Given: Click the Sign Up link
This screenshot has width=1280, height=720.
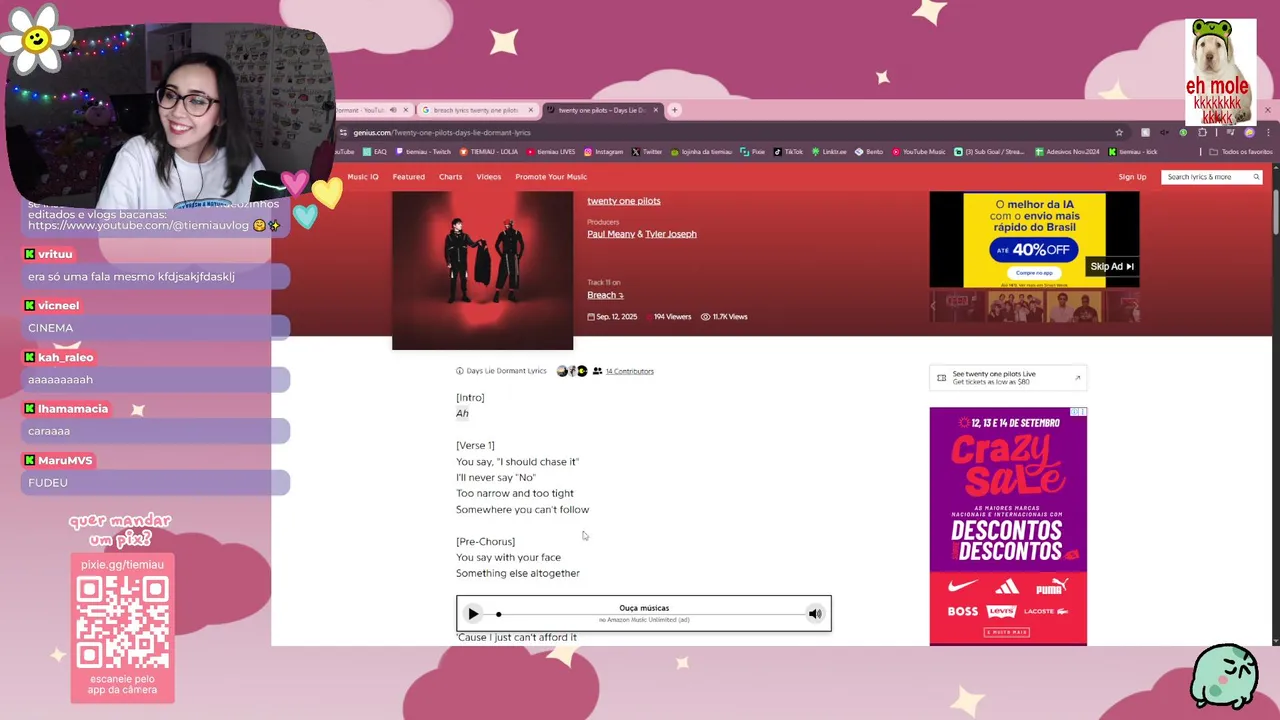Looking at the screenshot, I should click(1132, 177).
